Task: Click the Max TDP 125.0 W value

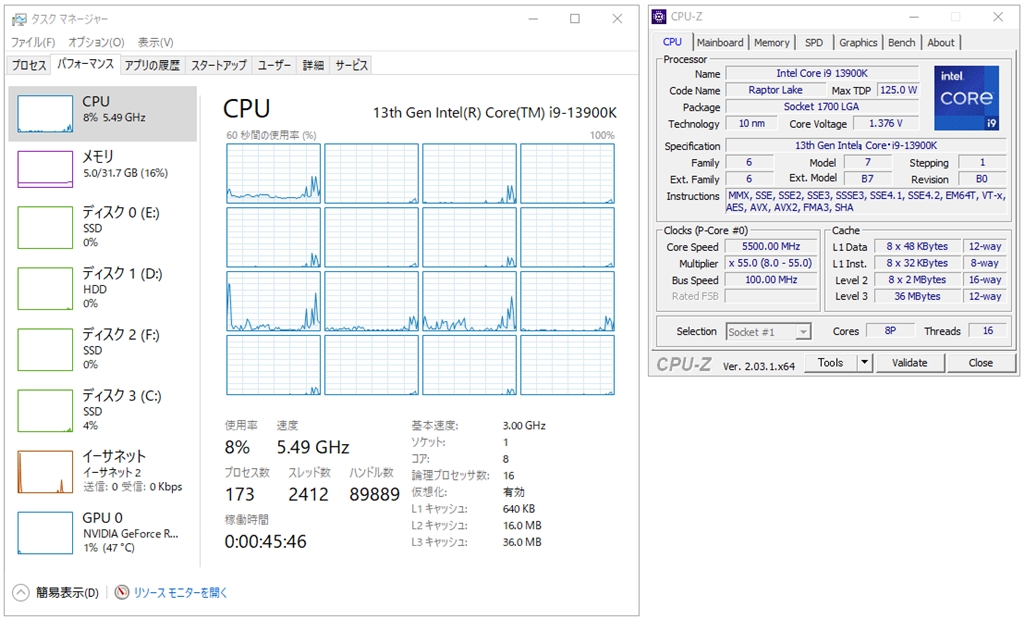Action: (x=898, y=90)
